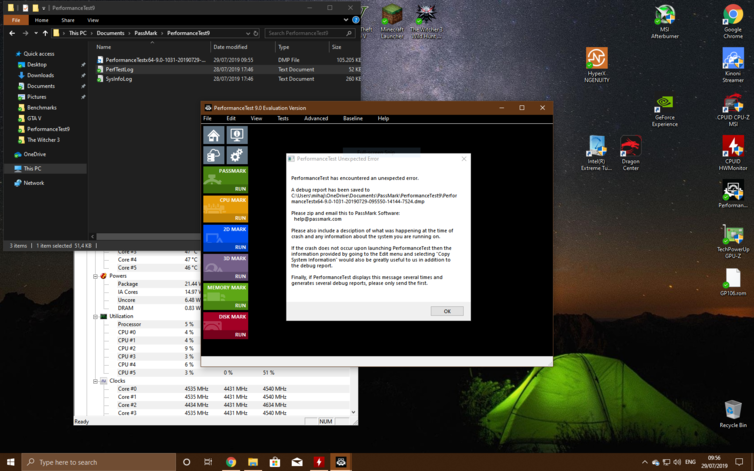Refresh the PerformanceTest9 folder view
Viewport: 754px width, 471px height.
[x=256, y=33]
